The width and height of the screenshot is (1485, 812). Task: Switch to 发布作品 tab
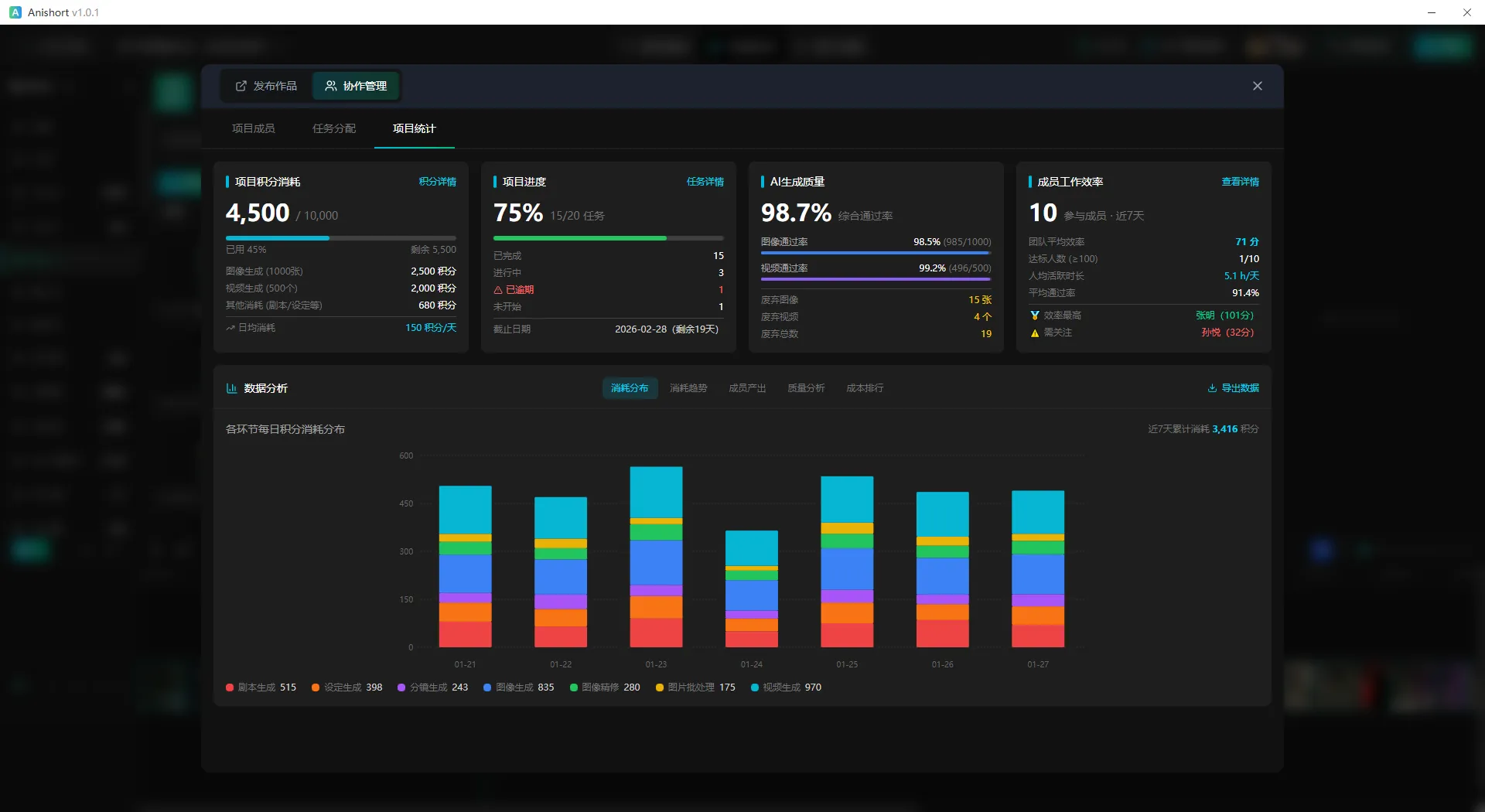pos(266,86)
